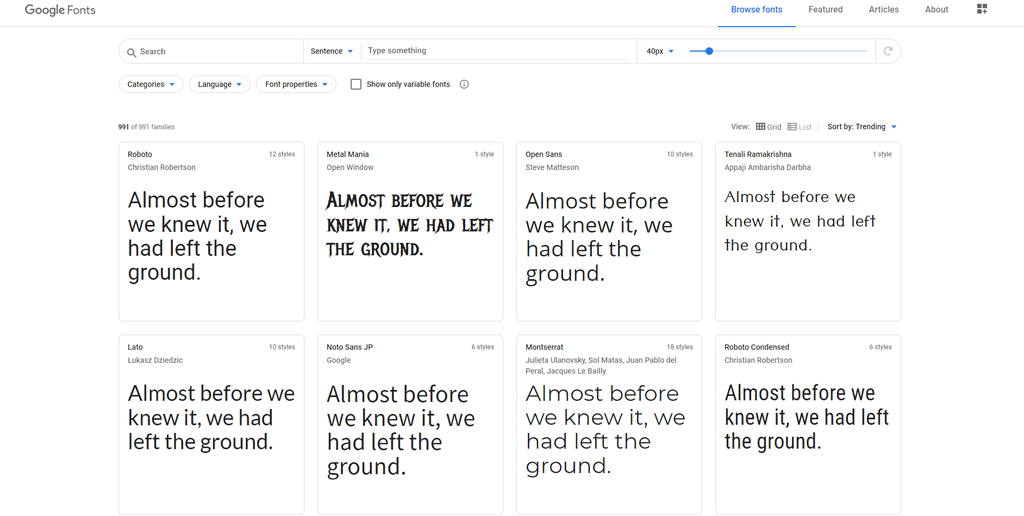Switch to List view

pos(799,127)
